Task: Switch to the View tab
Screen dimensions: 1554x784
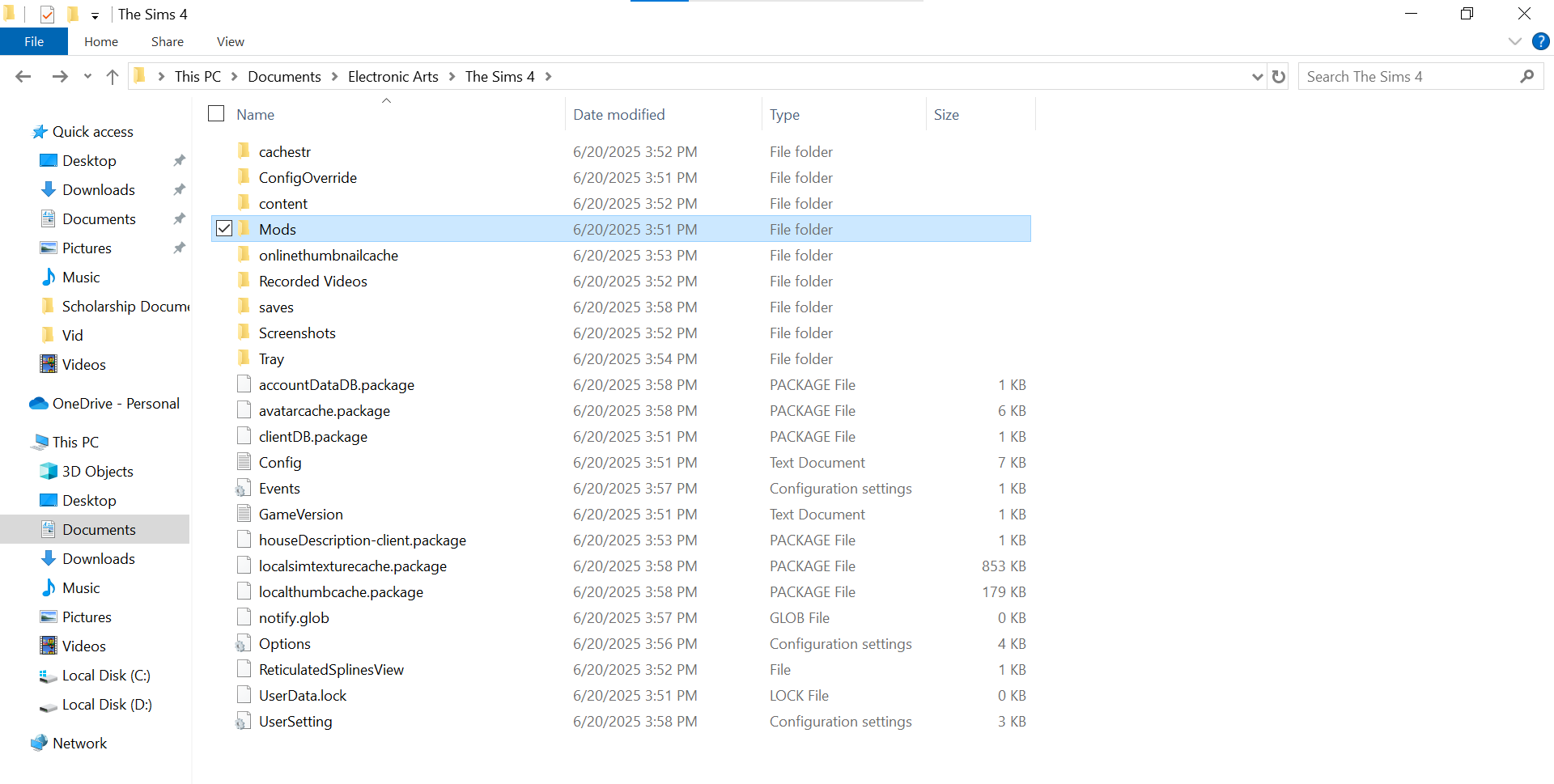Action: click(230, 41)
